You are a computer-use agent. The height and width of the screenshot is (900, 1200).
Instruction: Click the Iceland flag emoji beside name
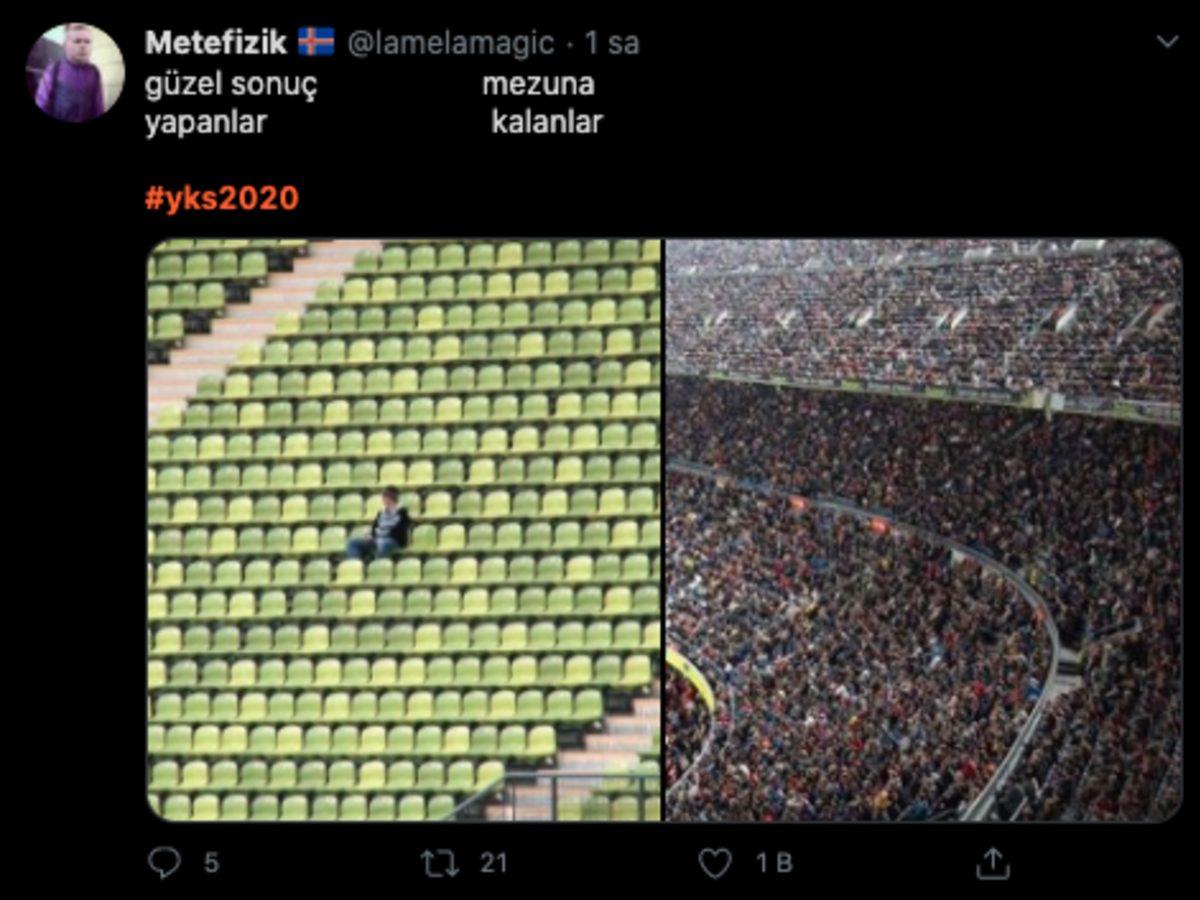pyautogui.click(x=316, y=42)
